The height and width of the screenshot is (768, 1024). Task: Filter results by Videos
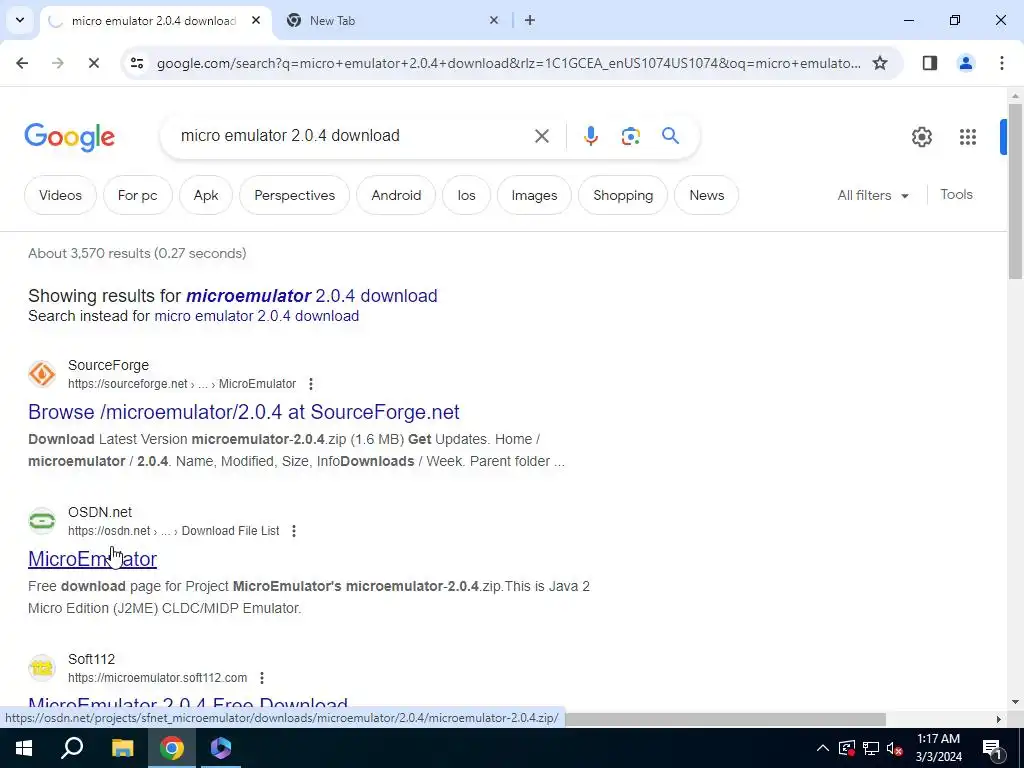pyautogui.click(x=60, y=195)
